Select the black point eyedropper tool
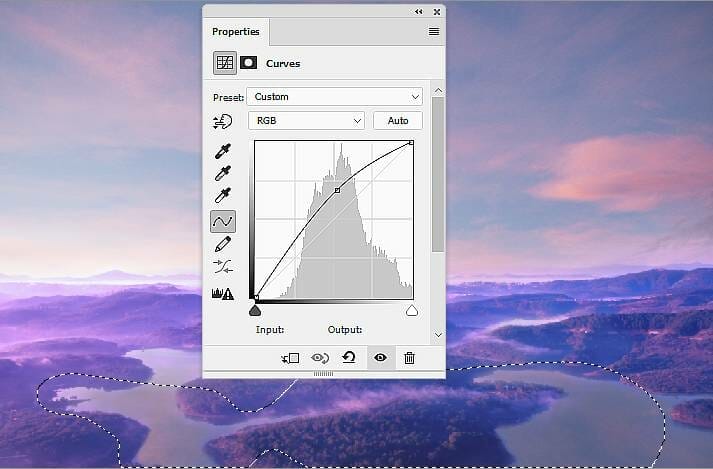 click(223, 152)
